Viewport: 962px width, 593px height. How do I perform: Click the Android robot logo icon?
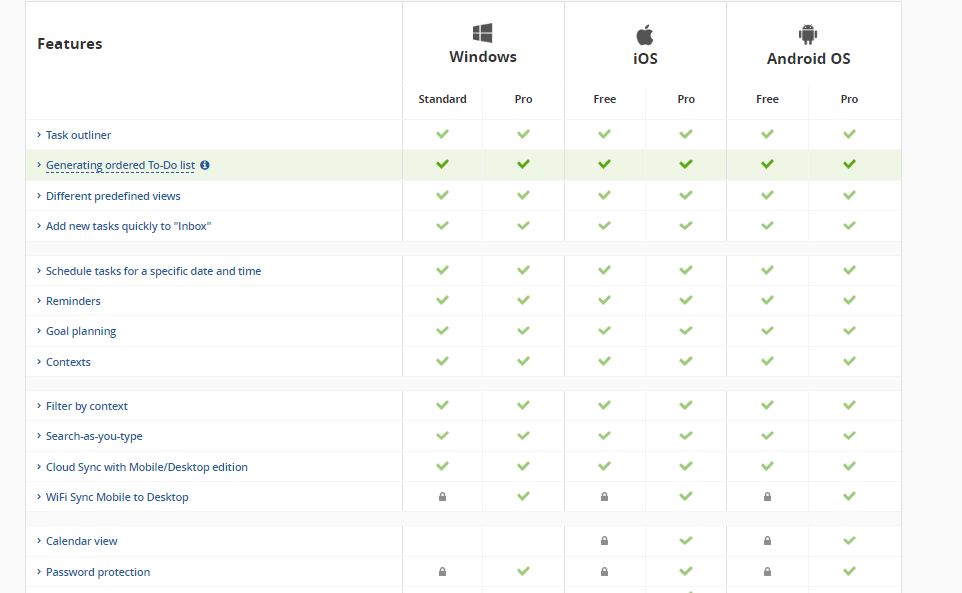click(x=808, y=34)
